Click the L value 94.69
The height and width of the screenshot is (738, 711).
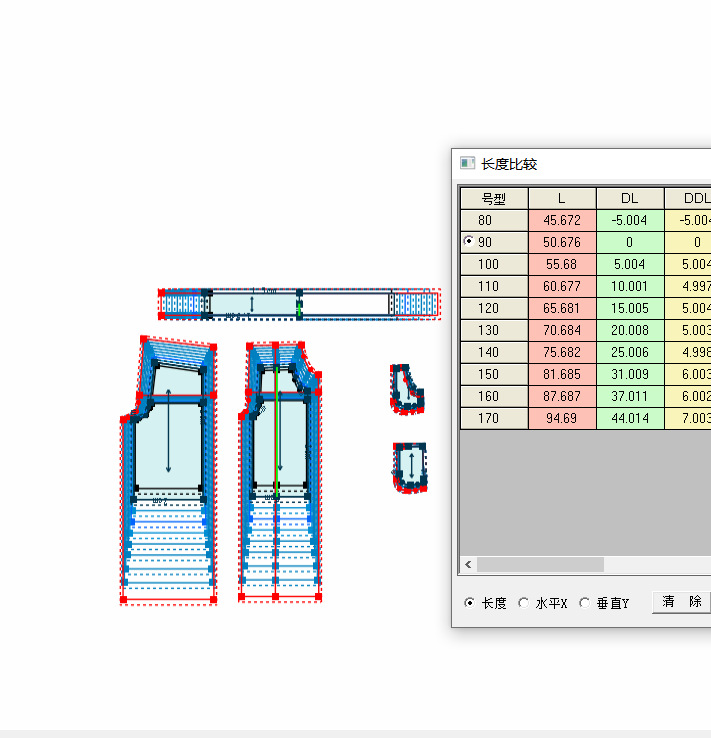(562, 418)
